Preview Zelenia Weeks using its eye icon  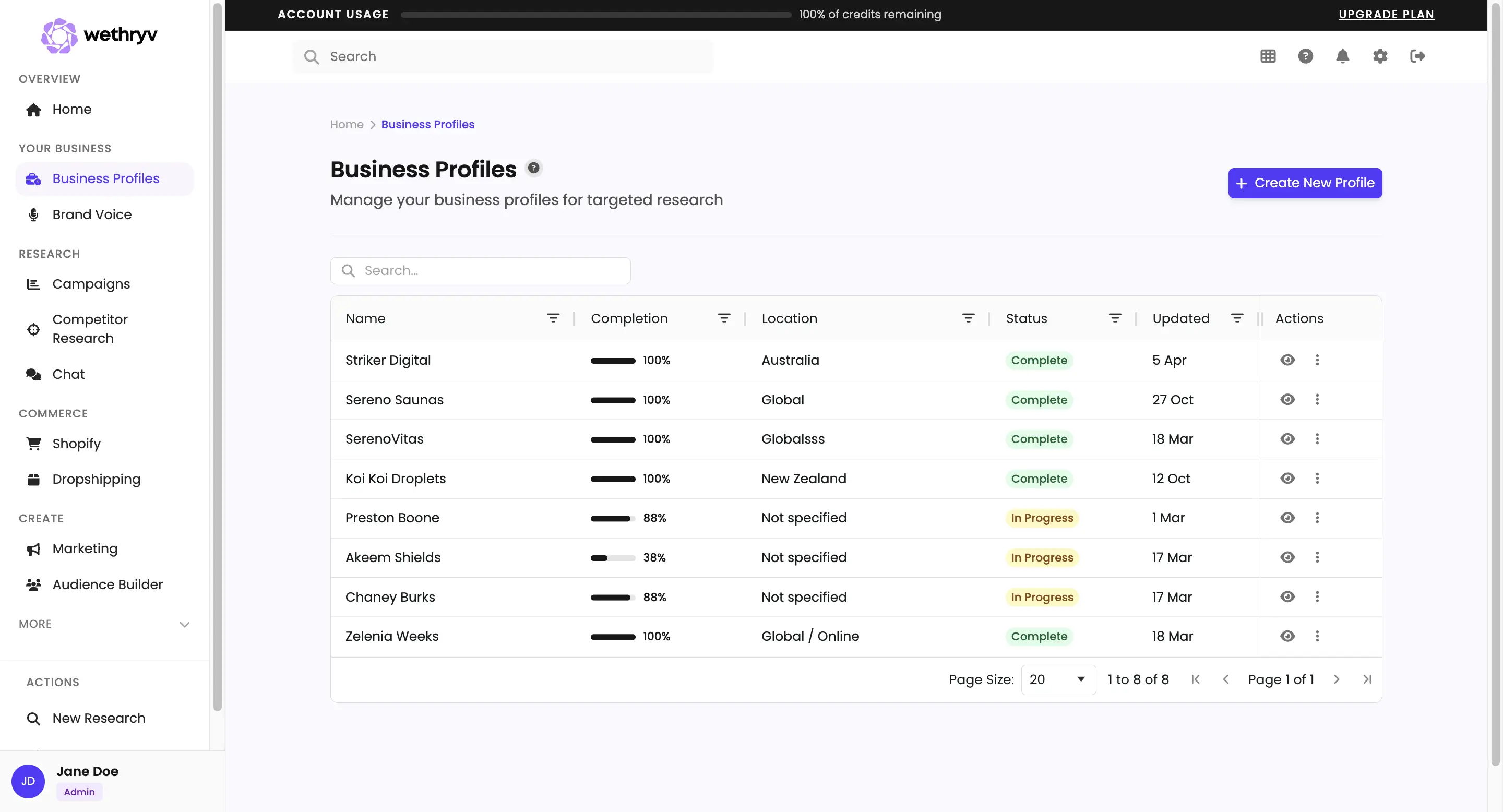1287,636
